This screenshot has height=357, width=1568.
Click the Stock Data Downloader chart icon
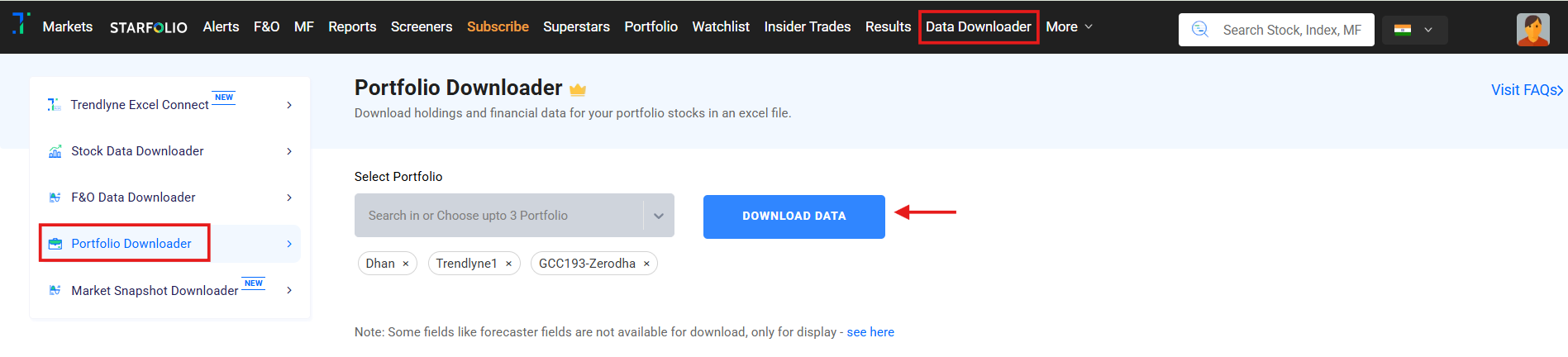click(55, 151)
